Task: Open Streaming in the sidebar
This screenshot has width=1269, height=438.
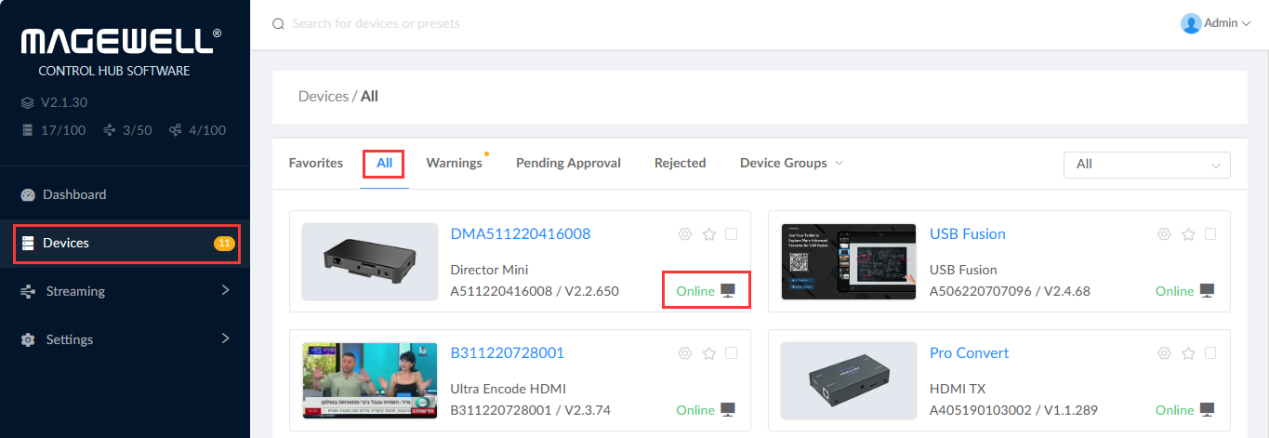Action: pos(125,291)
